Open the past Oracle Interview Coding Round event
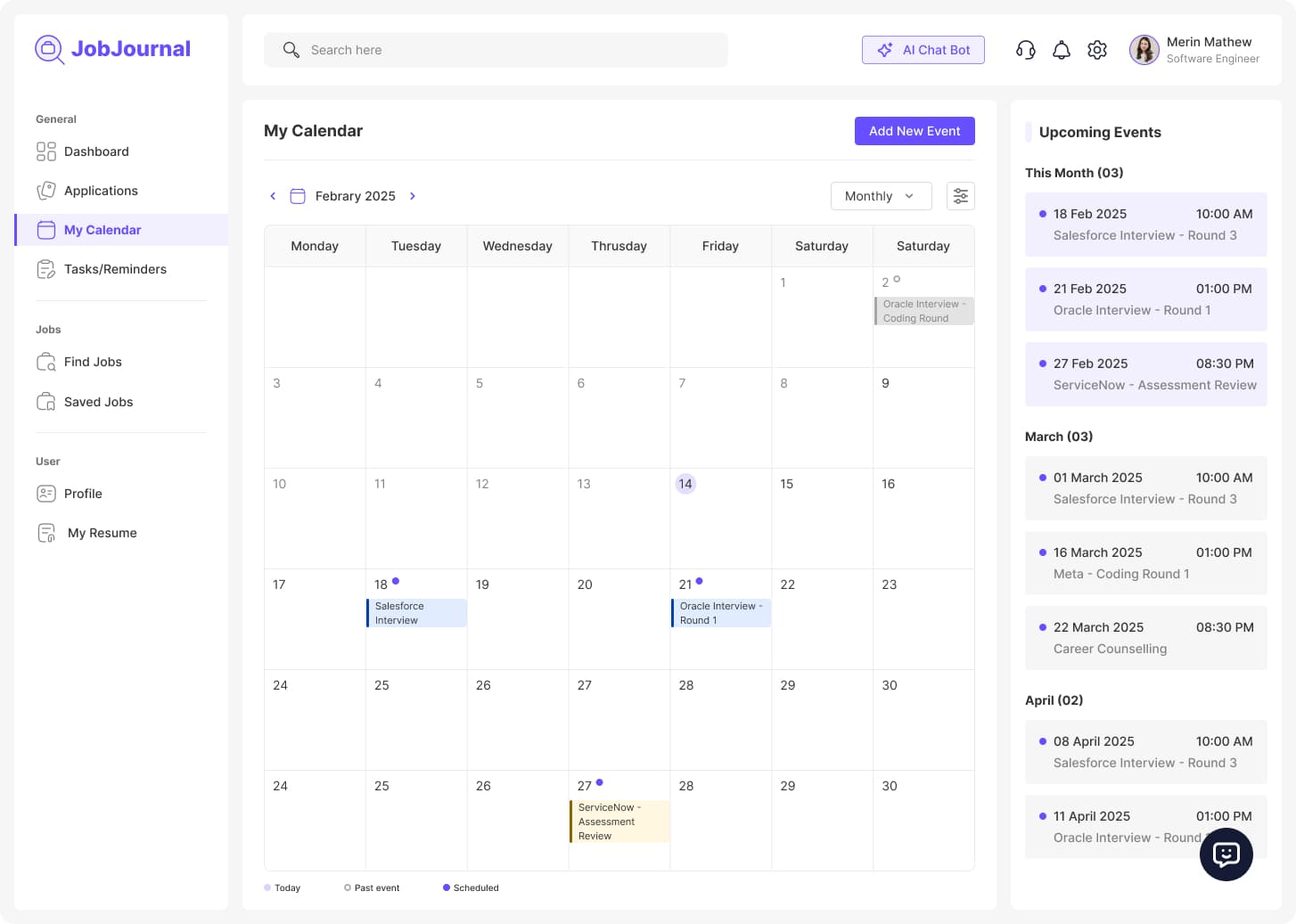Viewport: 1296px width, 924px height. tap(924, 311)
